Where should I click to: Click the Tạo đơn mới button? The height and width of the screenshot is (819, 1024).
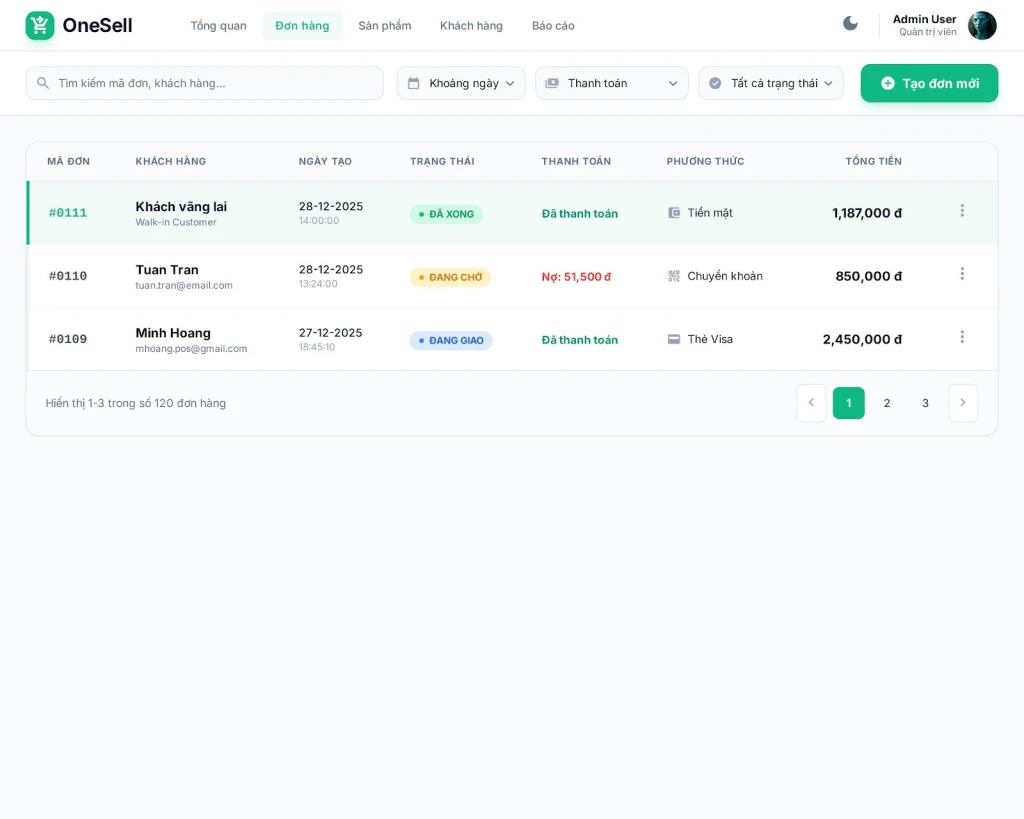929,83
